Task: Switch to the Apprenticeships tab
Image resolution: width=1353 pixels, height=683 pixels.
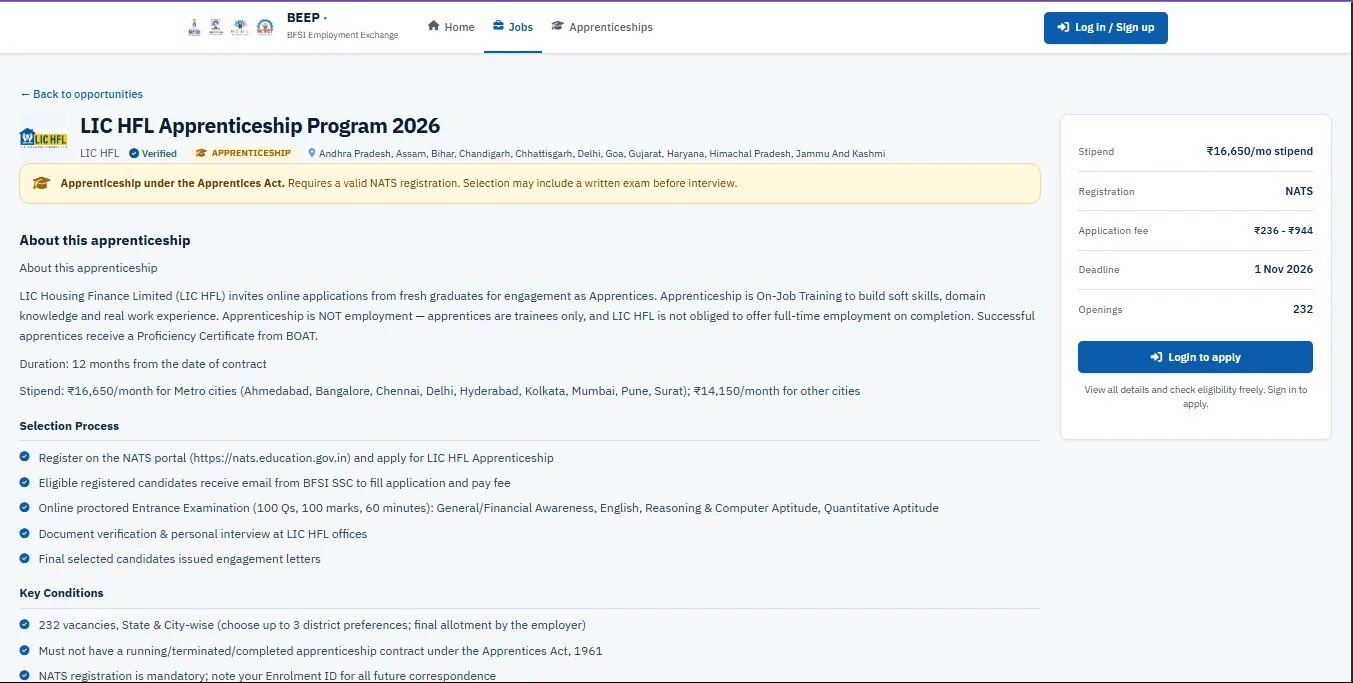Action: click(x=602, y=27)
